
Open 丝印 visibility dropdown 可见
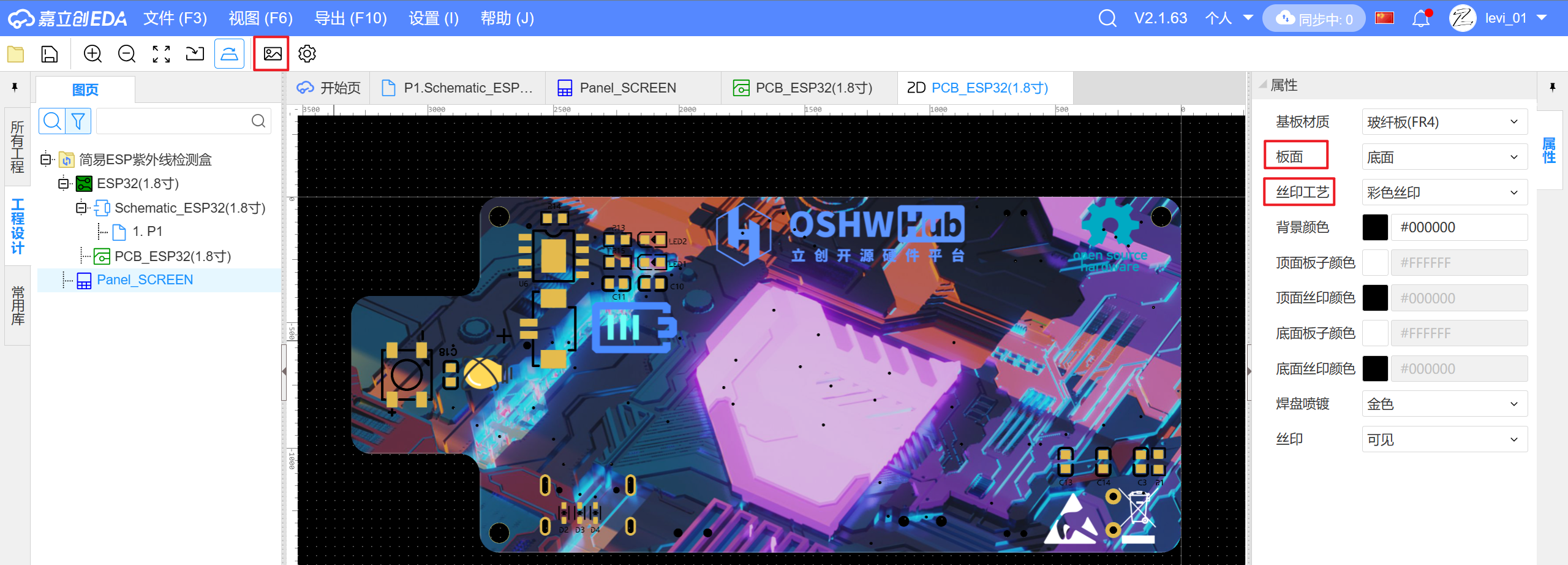point(1444,439)
